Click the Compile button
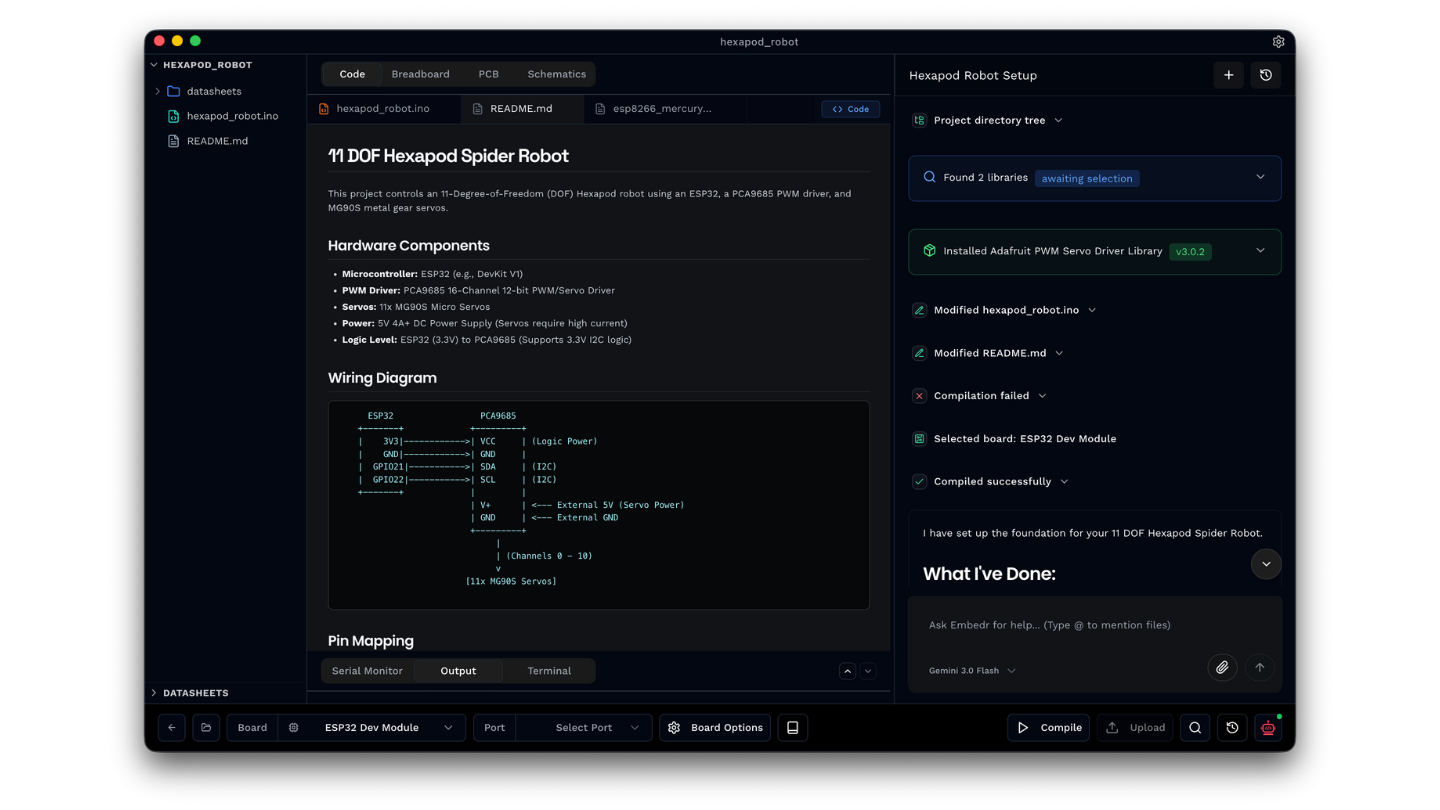The image size is (1440, 810). (1048, 727)
